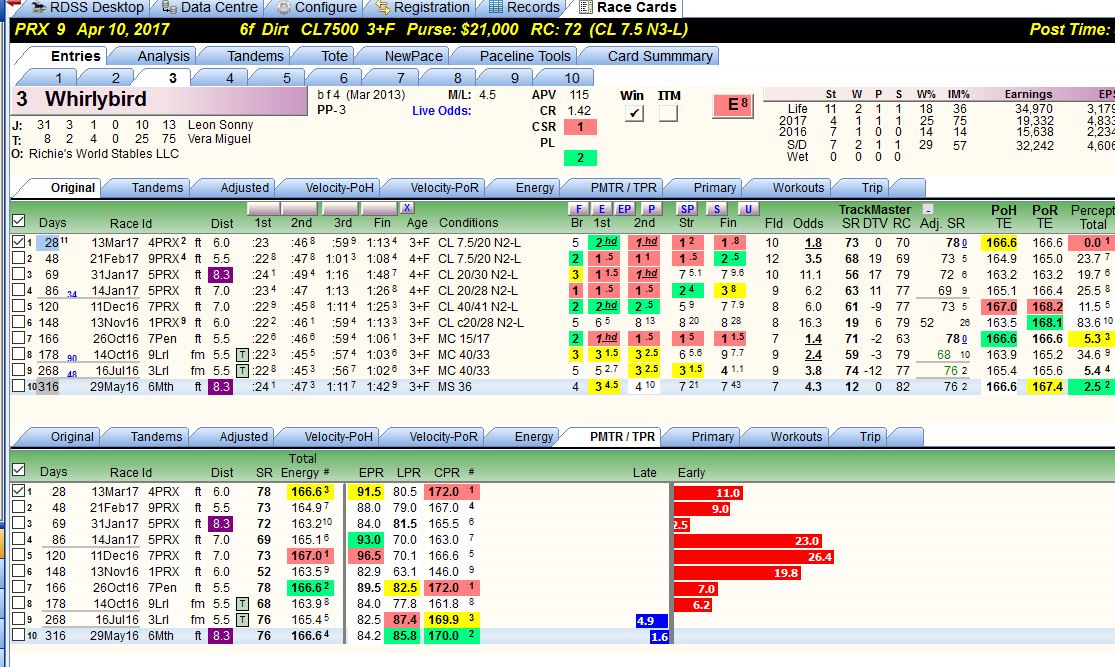Screen dimensions: 1115x667
Task: Click the T turf marker on 16Jul16 row
Action: [x=242, y=370]
